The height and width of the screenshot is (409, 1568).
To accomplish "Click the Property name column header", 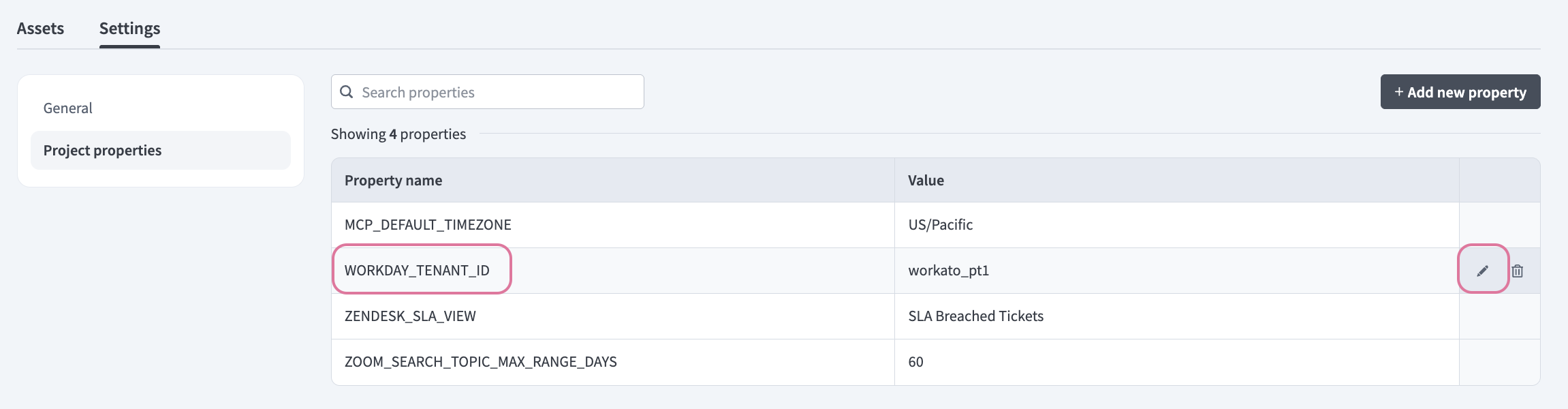I will (394, 181).
